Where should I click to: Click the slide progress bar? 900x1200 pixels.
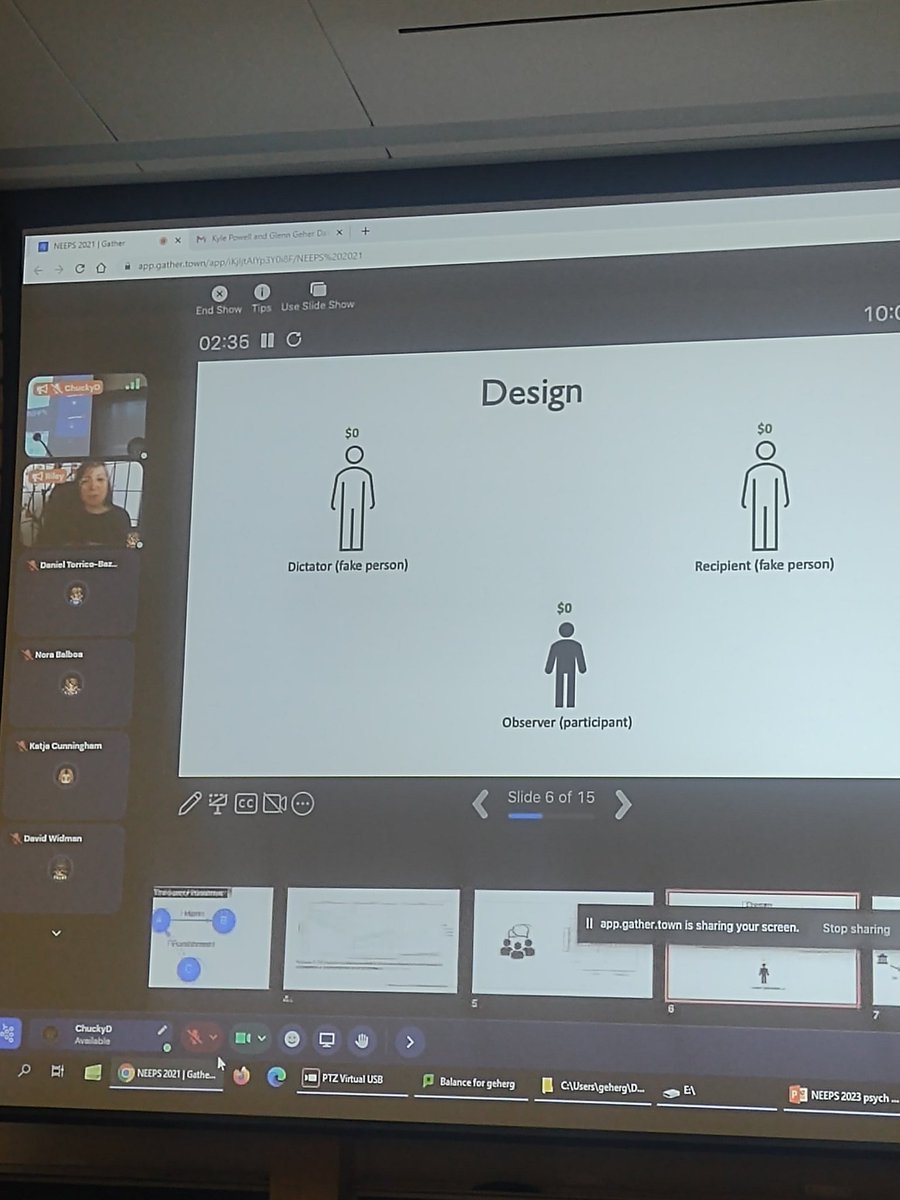point(551,816)
